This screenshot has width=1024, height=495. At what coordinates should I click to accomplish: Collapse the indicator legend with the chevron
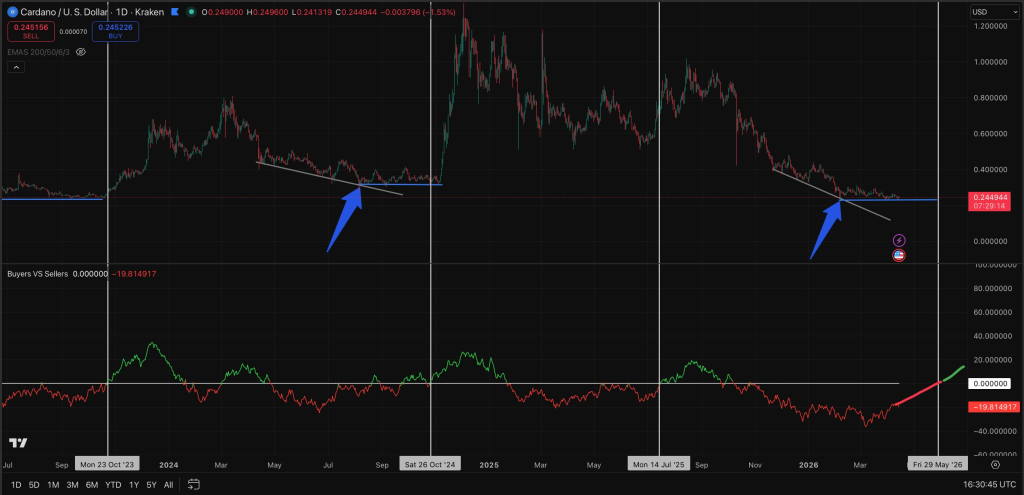(x=16, y=68)
